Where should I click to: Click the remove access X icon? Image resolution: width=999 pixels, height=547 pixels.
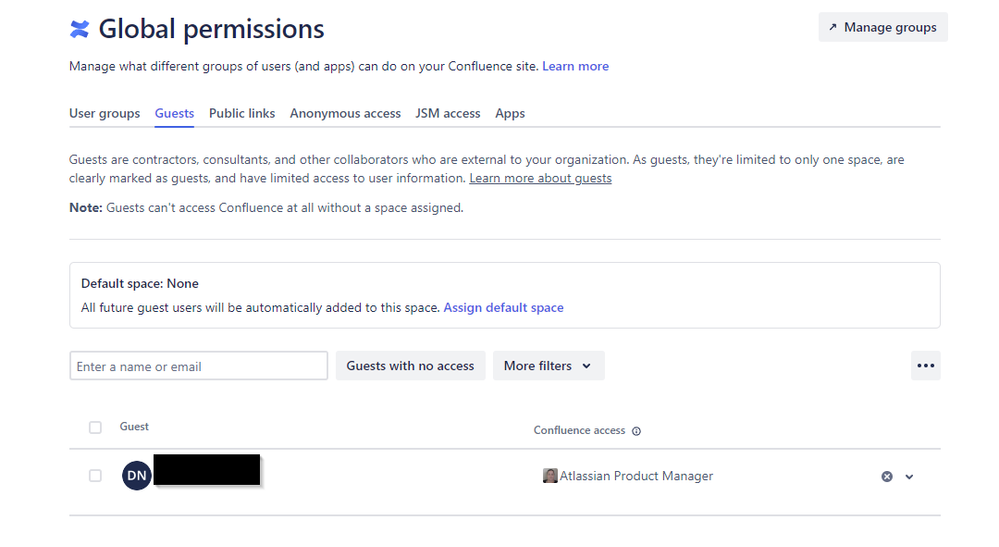coord(886,477)
